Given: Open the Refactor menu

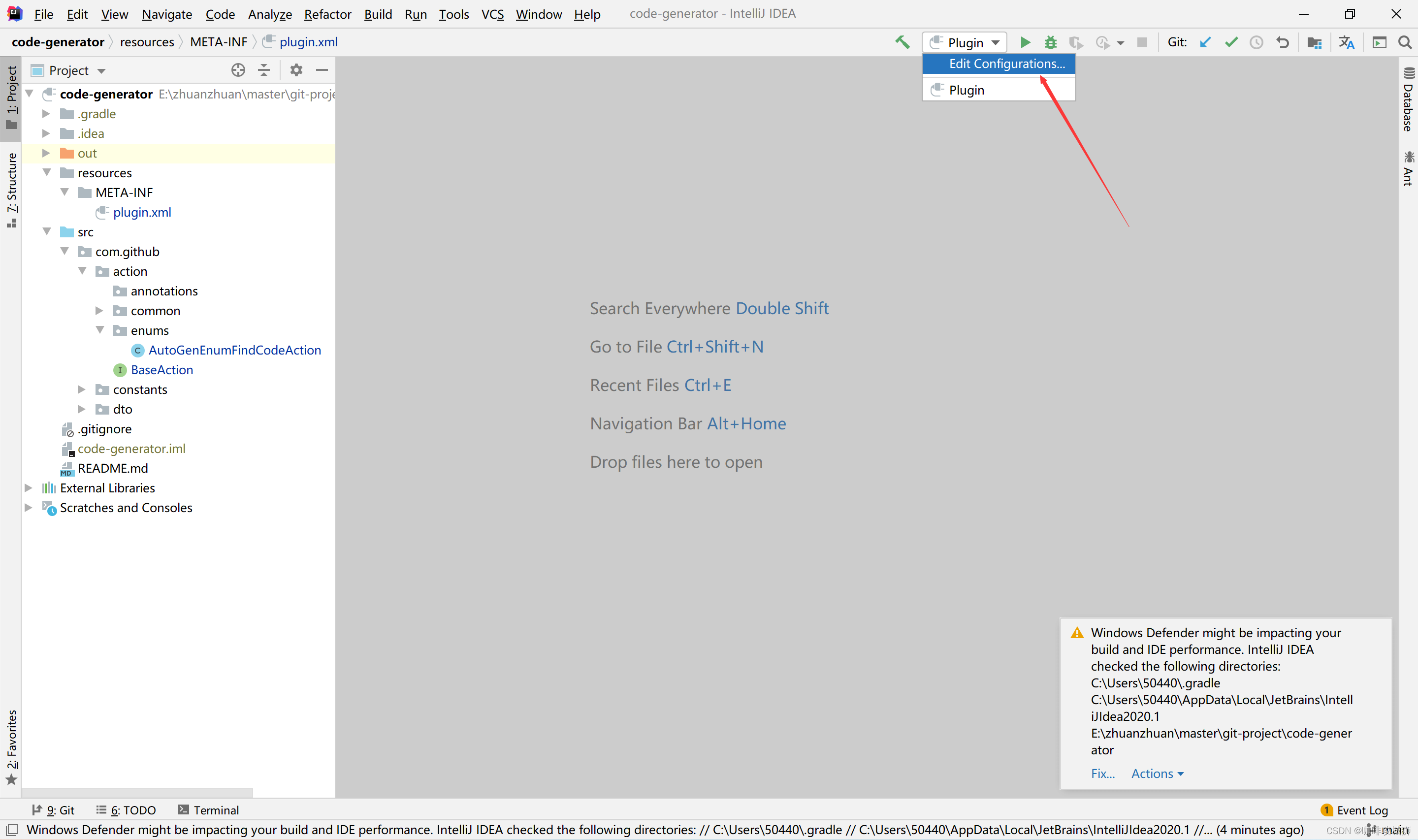Looking at the screenshot, I should pos(327,14).
